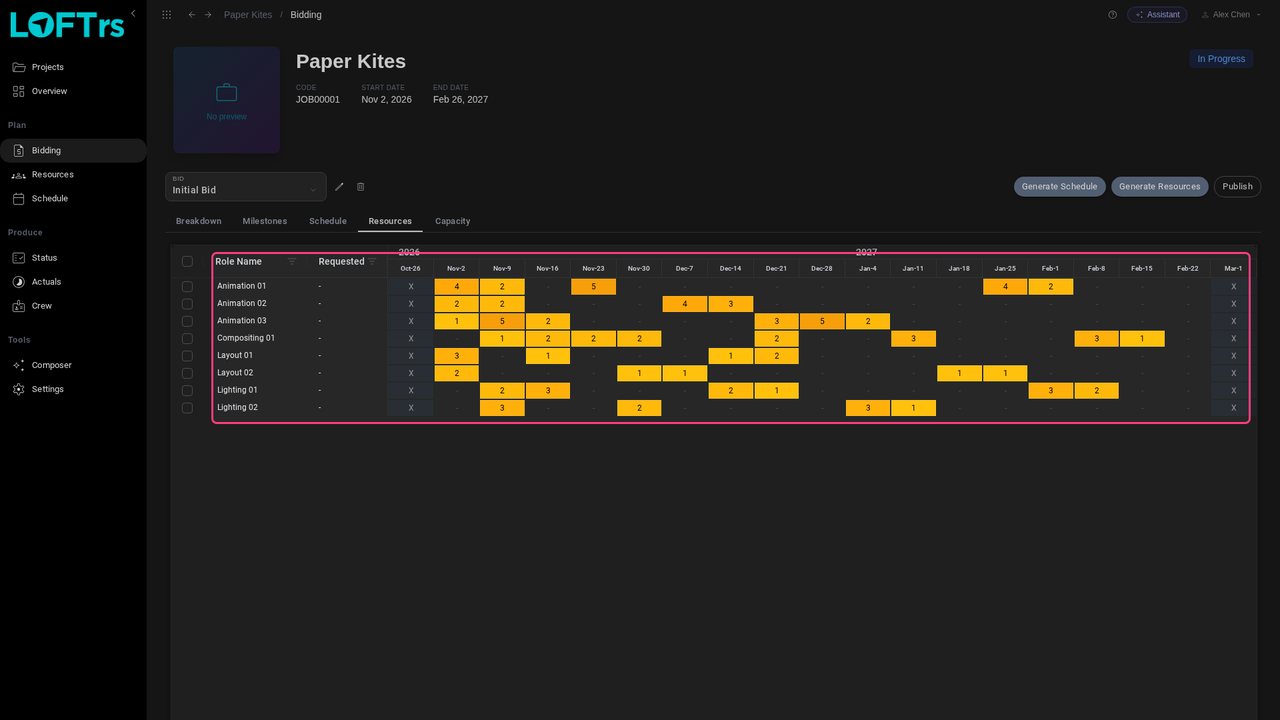Viewport: 1280px width, 720px height.
Task: Open the Initial Bid dropdown
Action: 246,187
